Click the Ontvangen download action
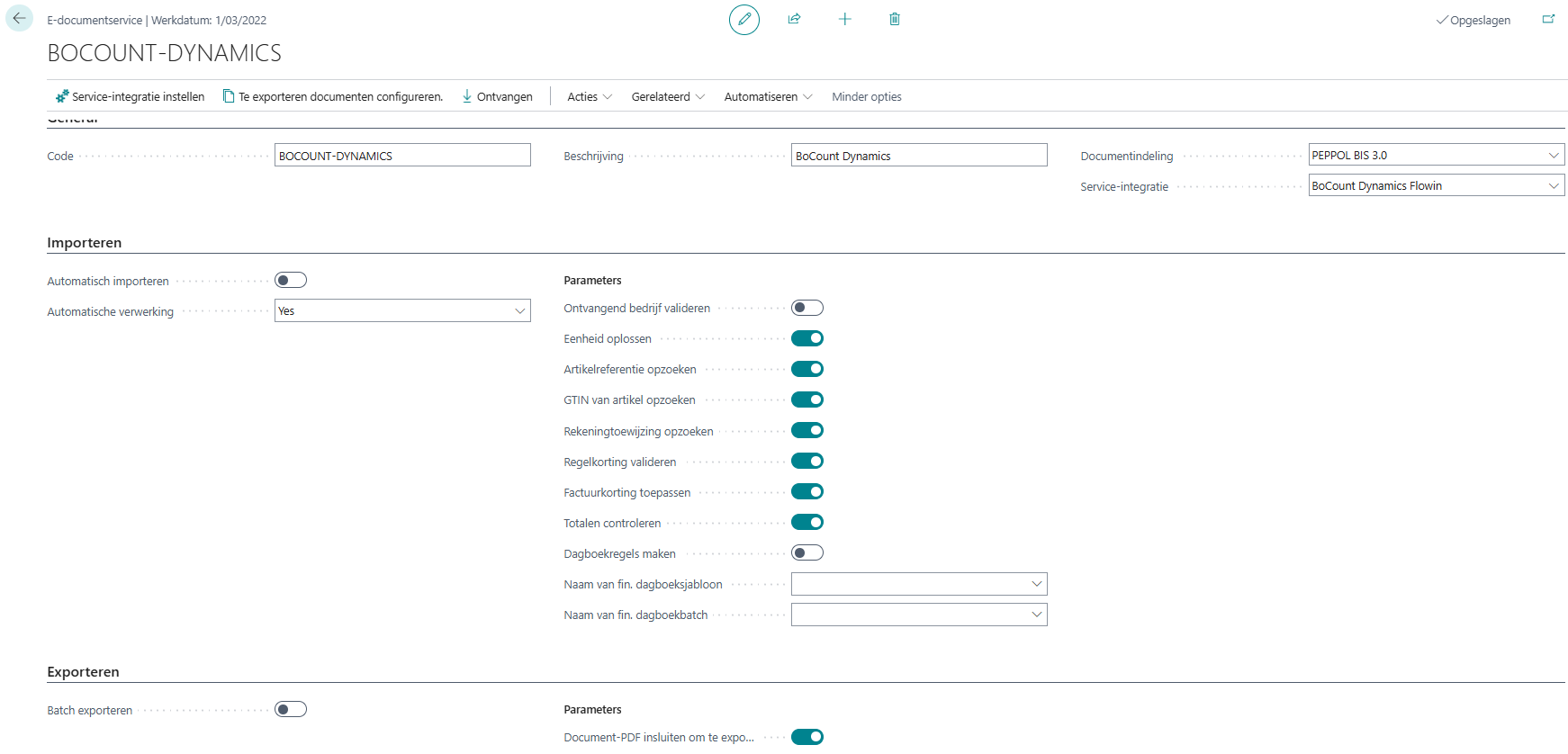The height and width of the screenshot is (754, 1568). (x=497, y=96)
